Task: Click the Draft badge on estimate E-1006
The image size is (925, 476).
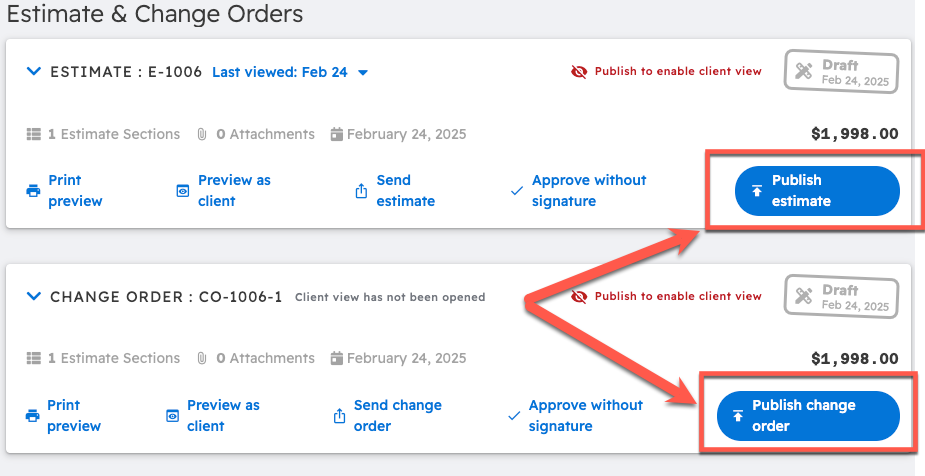Action: [x=841, y=73]
